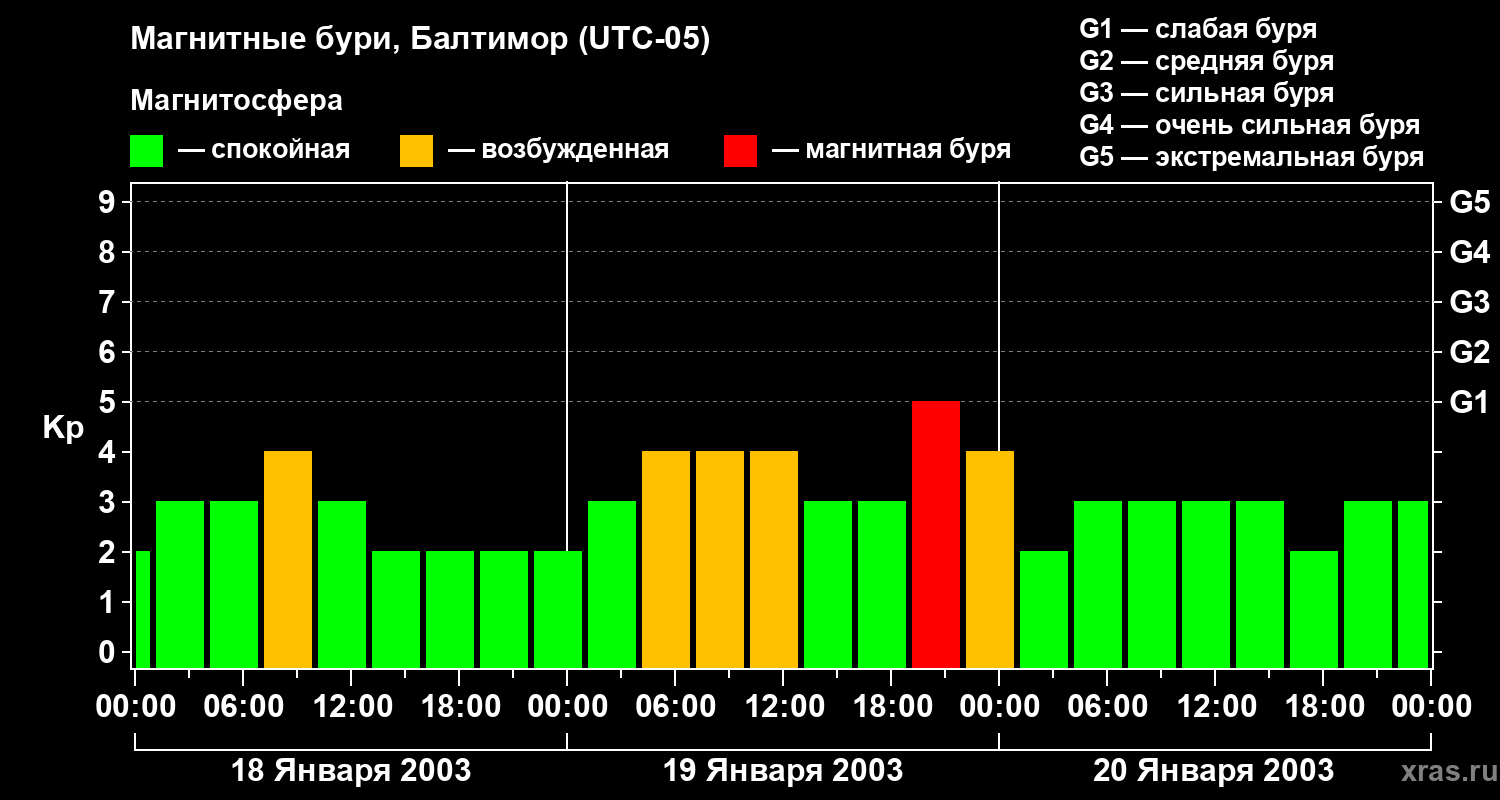Image resolution: width=1500 pixels, height=800 pixels.
Task: Click the line "G2 — средняя буря"
Action: pyautogui.click(x=1206, y=61)
